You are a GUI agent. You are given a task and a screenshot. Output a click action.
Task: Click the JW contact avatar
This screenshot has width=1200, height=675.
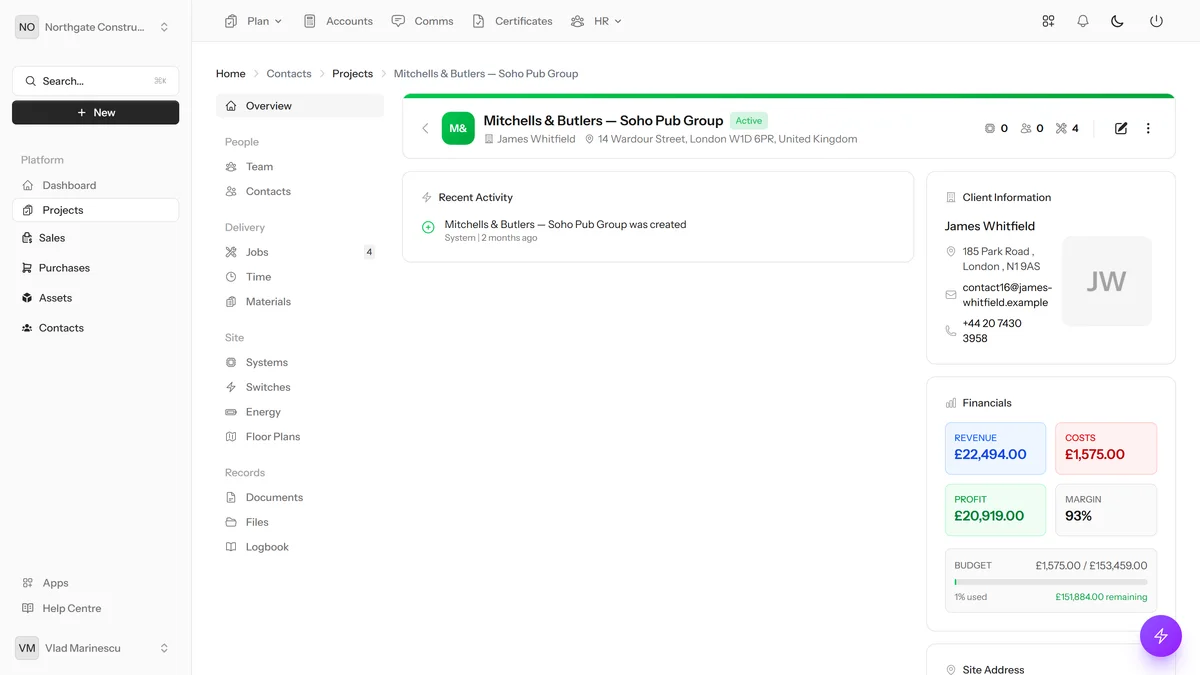[1107, 281]
